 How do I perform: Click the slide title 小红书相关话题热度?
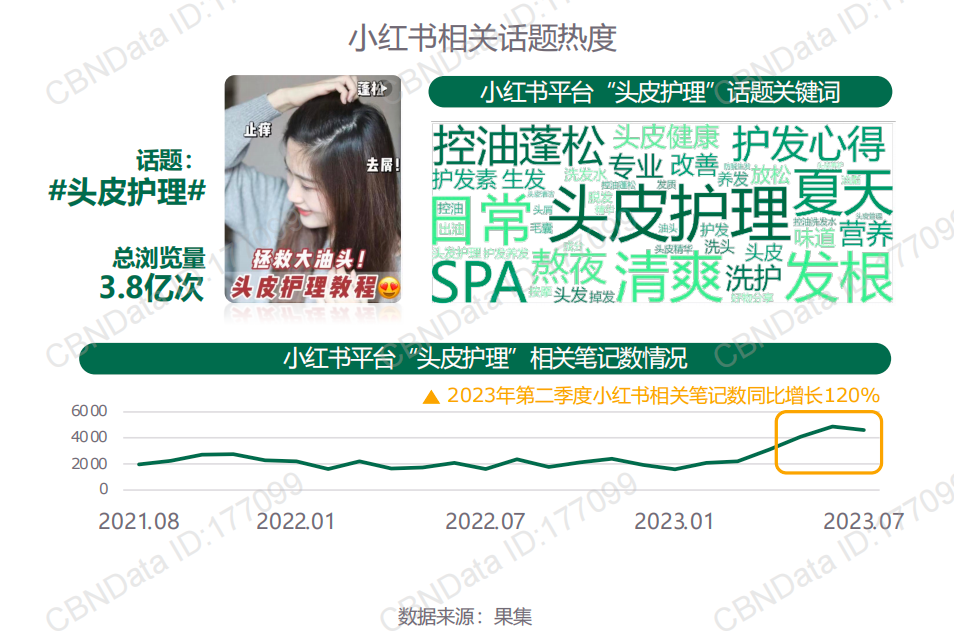(482, 38)
